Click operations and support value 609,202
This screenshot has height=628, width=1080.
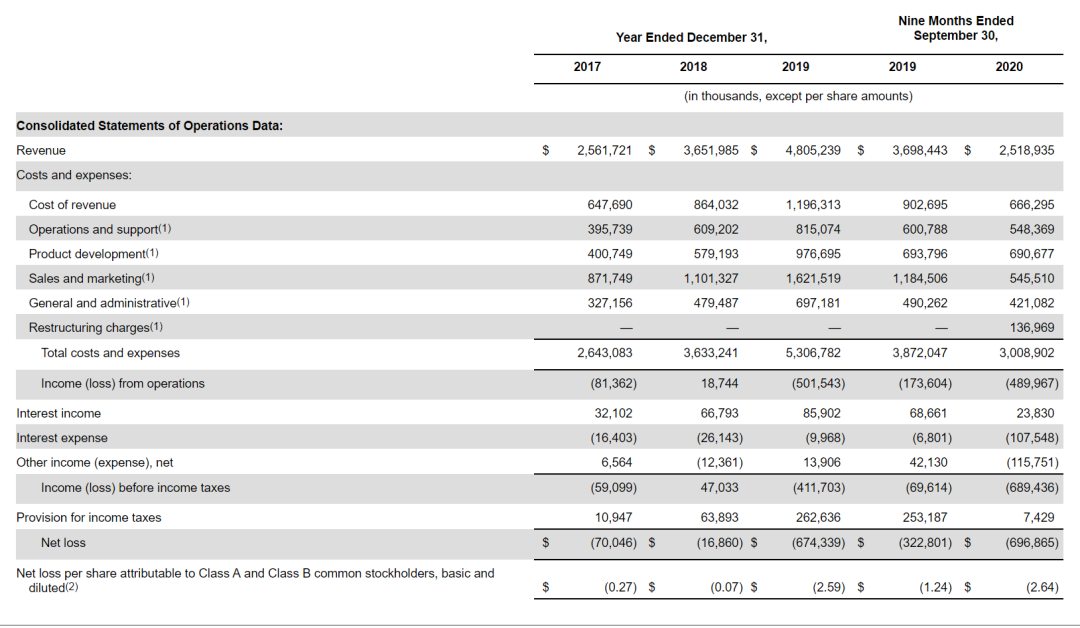[x=716, y=229]
